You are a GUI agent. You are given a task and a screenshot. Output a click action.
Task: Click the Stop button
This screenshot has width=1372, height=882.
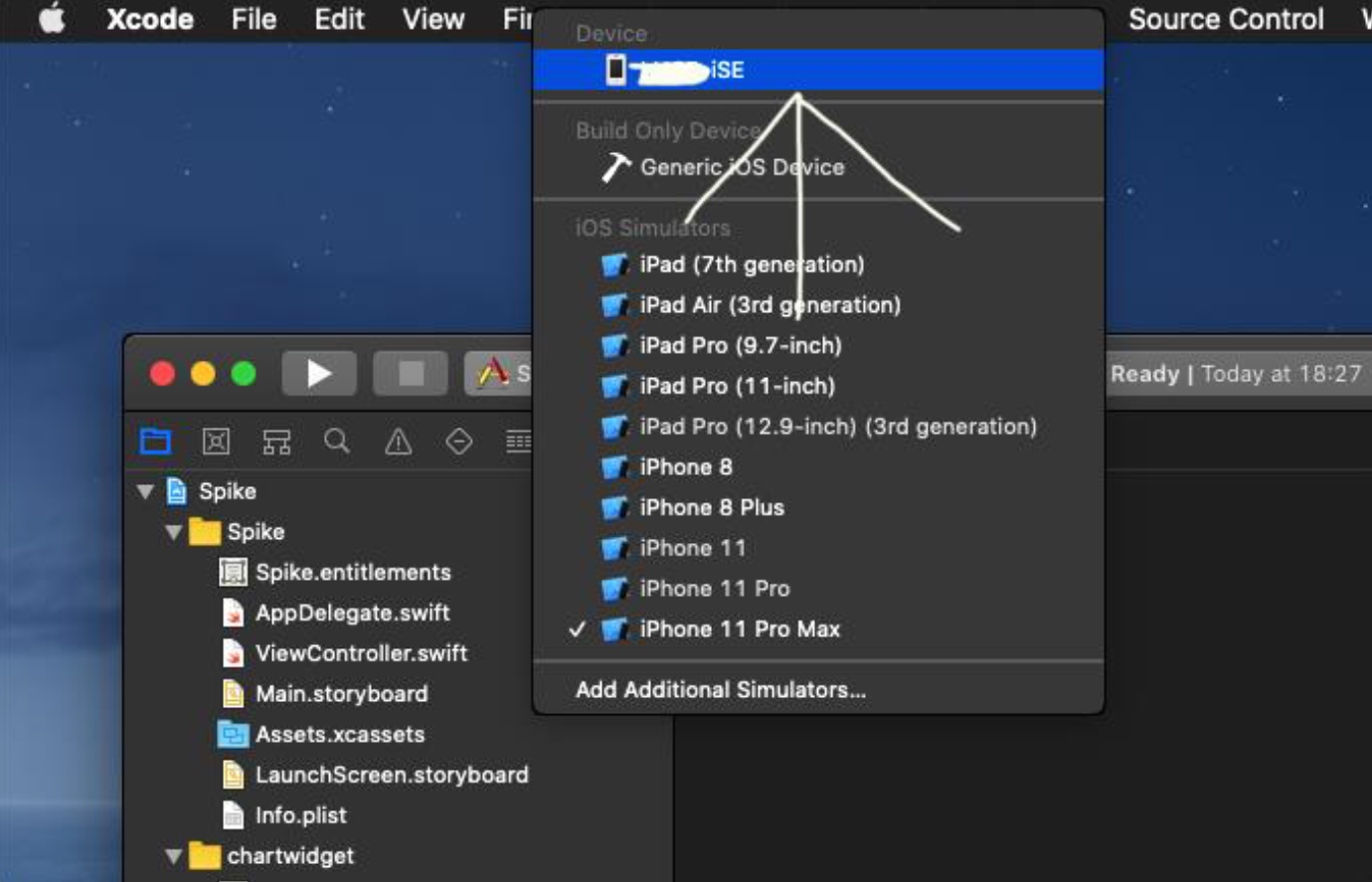point(411,374)
